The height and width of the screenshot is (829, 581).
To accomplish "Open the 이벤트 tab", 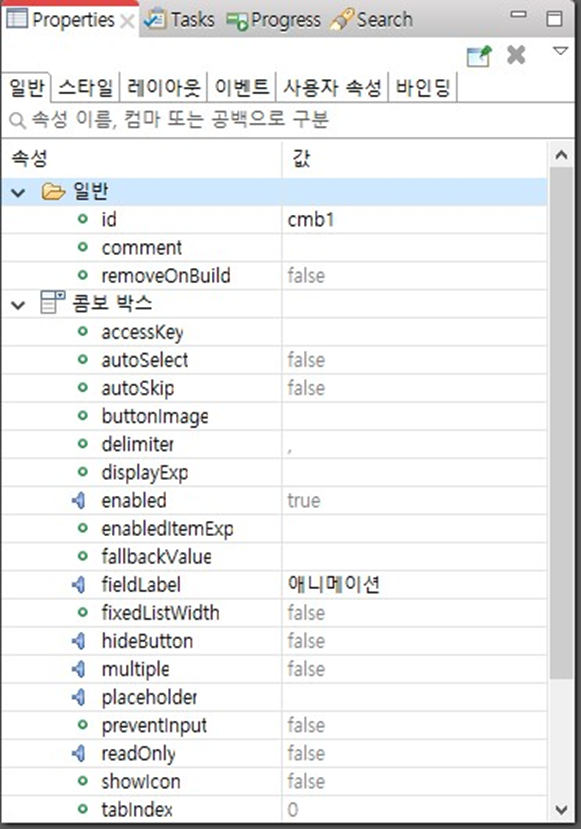I will [242, 87].
